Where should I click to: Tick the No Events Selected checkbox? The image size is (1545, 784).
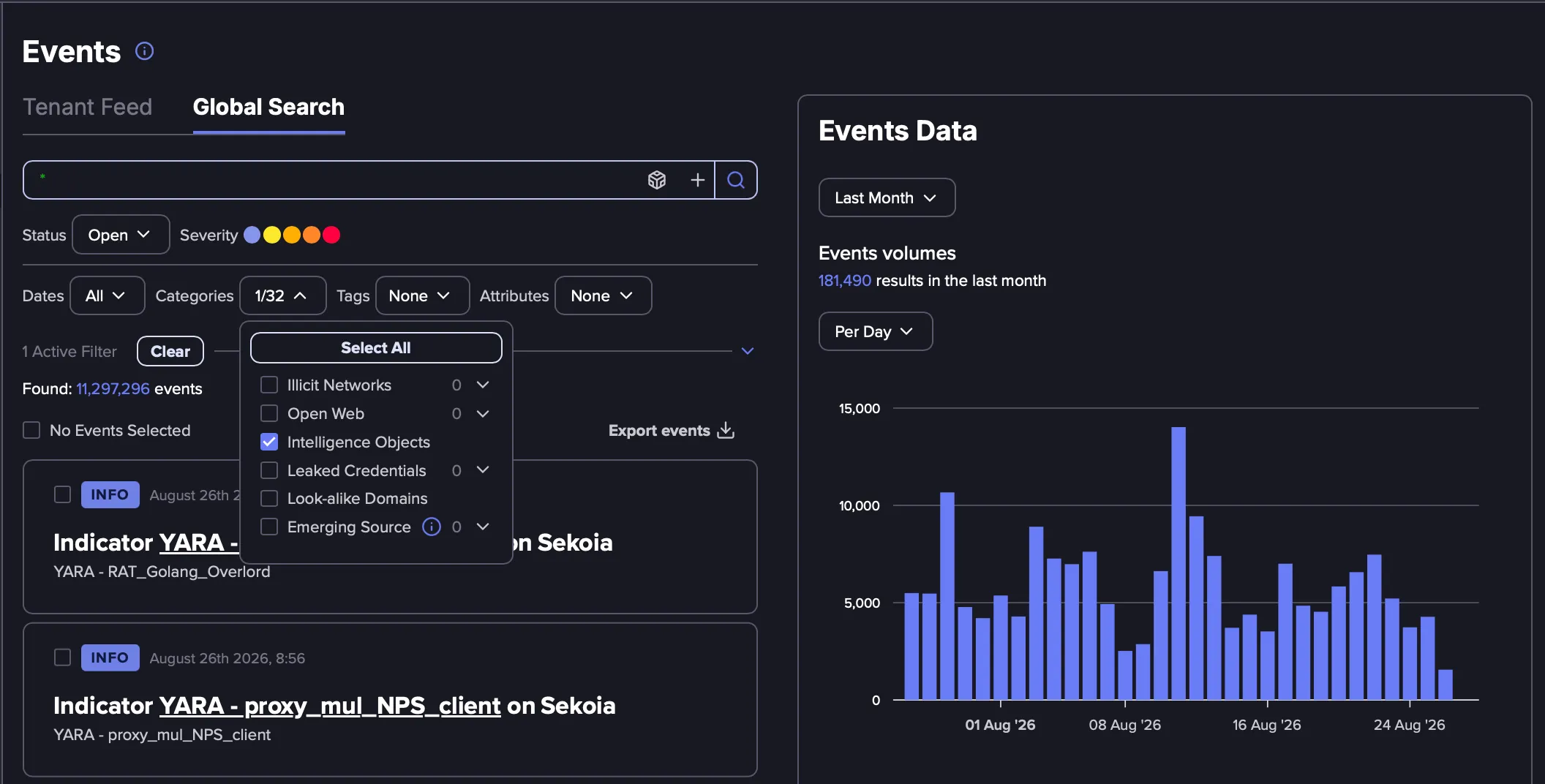tap(31, 430)
